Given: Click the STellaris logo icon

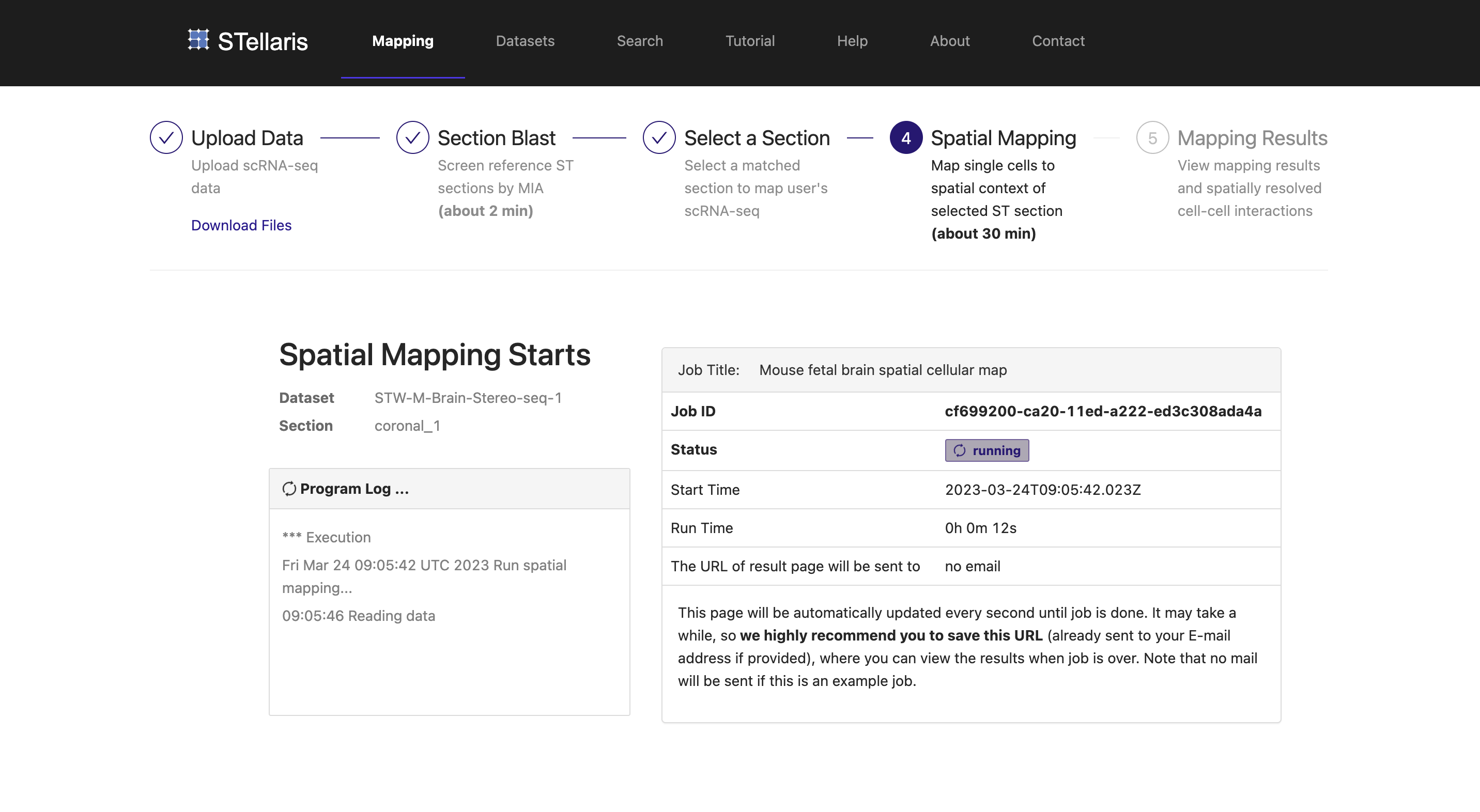Looking at the screenshot, I should [x=198, y=40].
